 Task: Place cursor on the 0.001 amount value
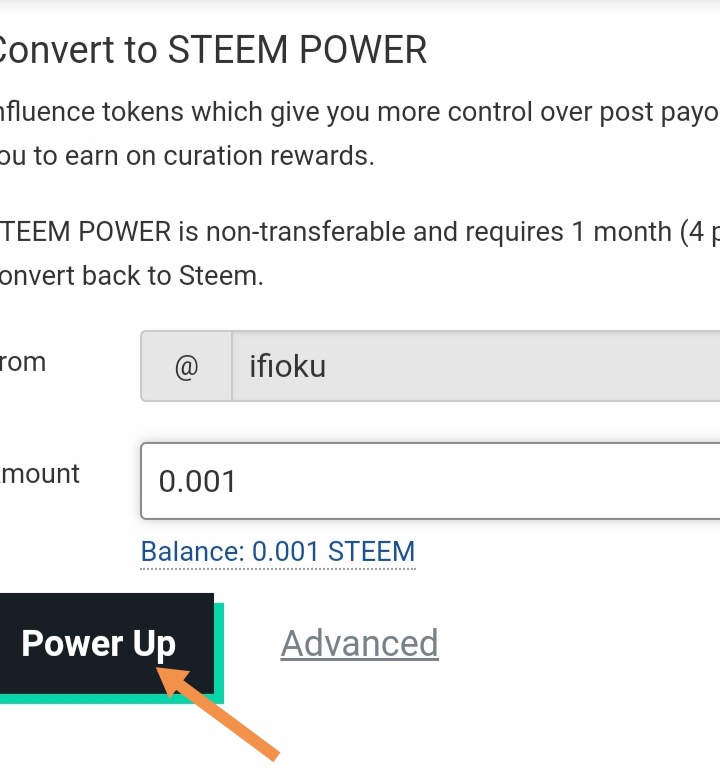coord(198,482)
